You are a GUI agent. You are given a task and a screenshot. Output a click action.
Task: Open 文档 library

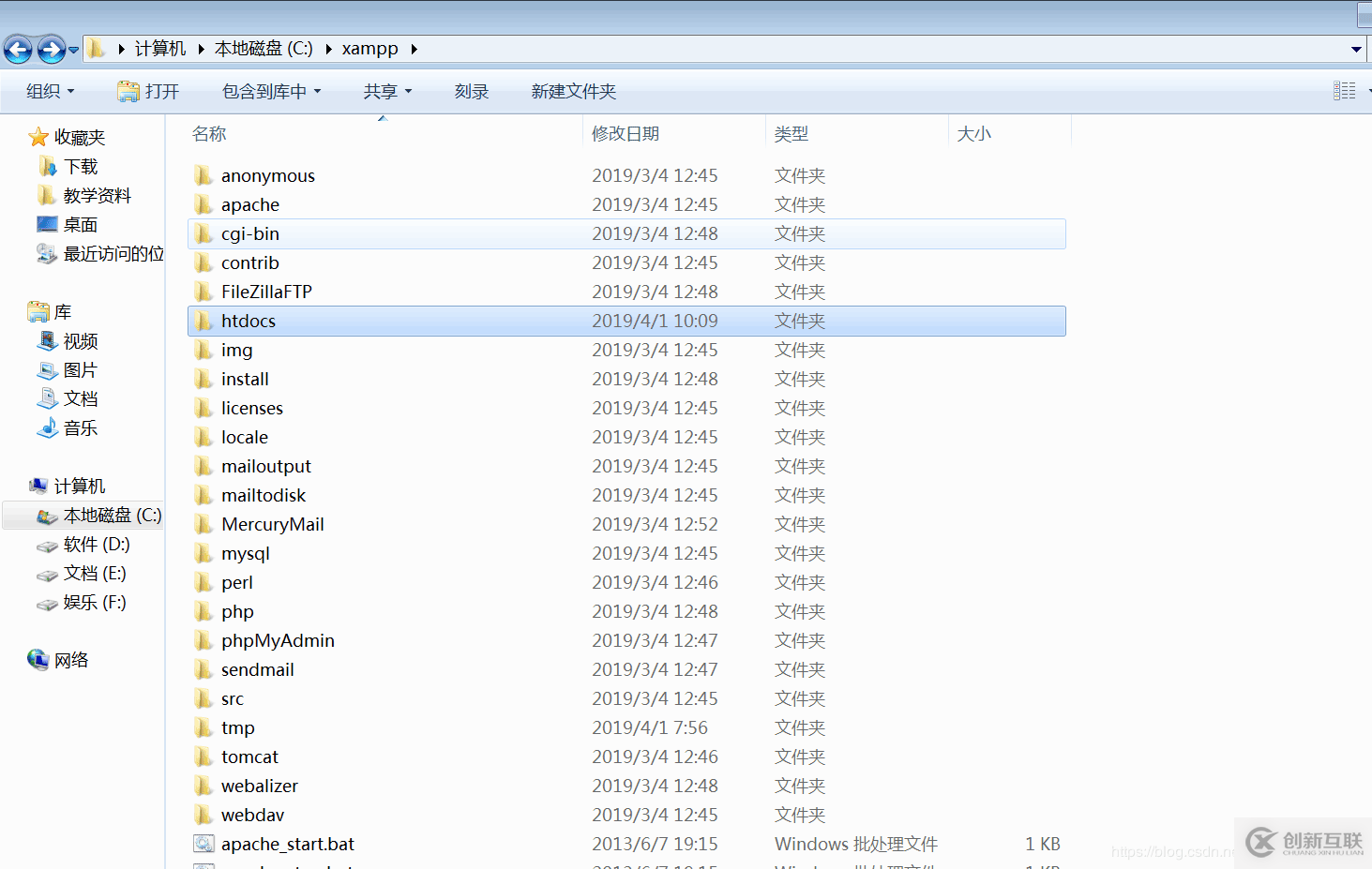point(67,398)
